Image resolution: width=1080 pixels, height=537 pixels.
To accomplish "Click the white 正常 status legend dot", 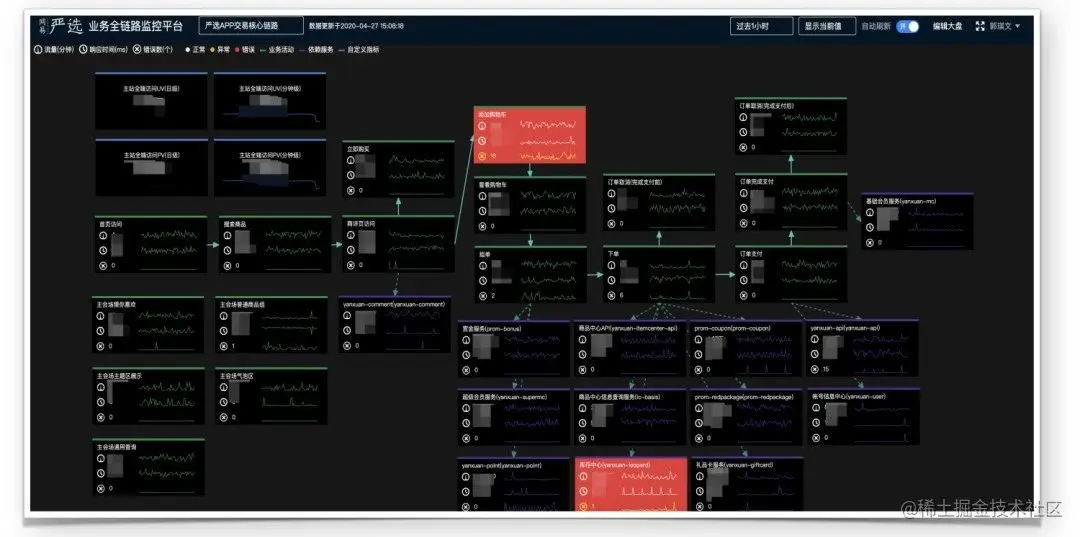I will click(x=187, y=50).
